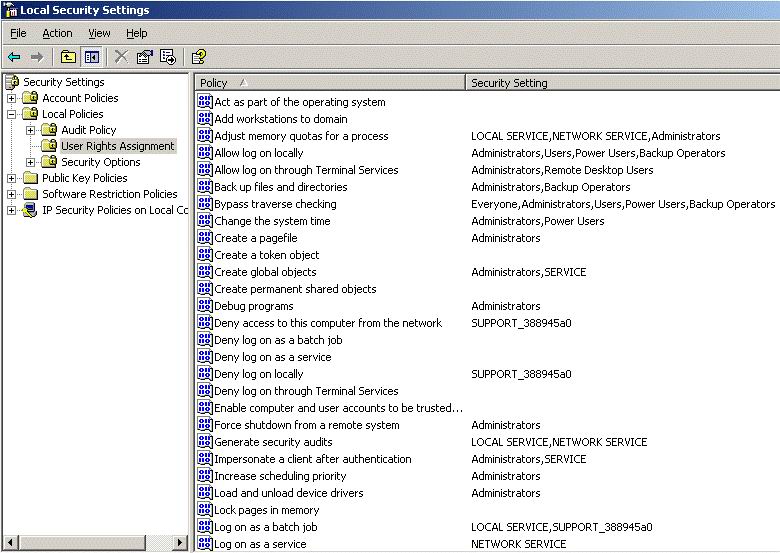Viewport: 780px width, 553px height.
Task: Select the Allow log on locally policy
Action: [259, 153]
